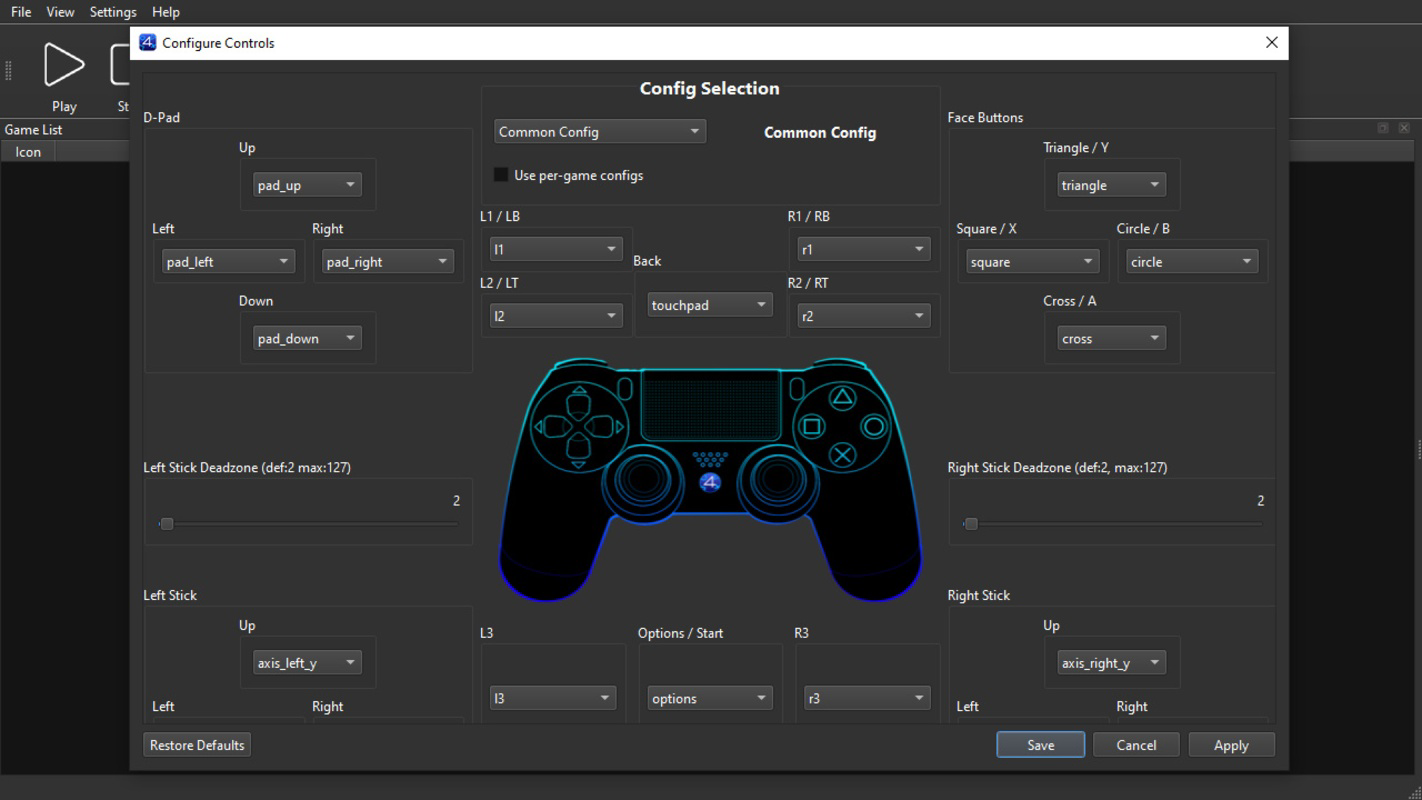Open the File menu
Screen dimensions: 1422x800
coord(21,12)
